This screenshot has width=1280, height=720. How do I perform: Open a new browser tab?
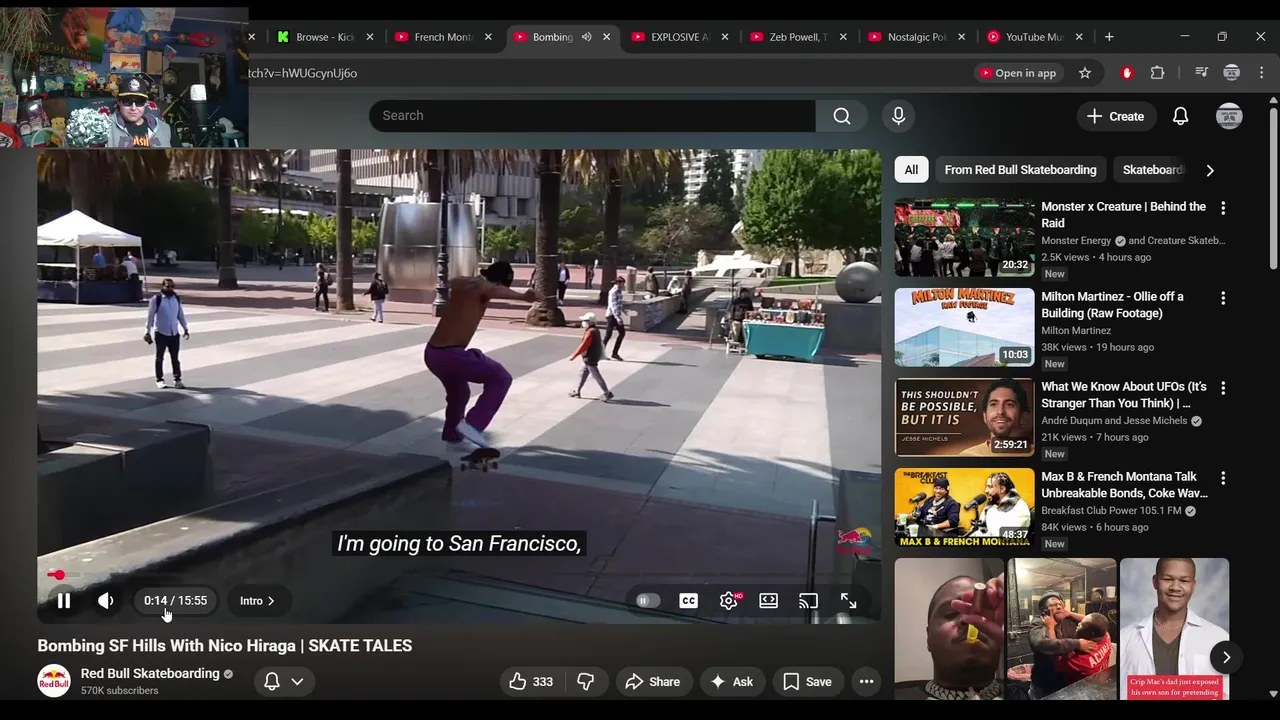pyautogui.click(x=1109, y=37)
